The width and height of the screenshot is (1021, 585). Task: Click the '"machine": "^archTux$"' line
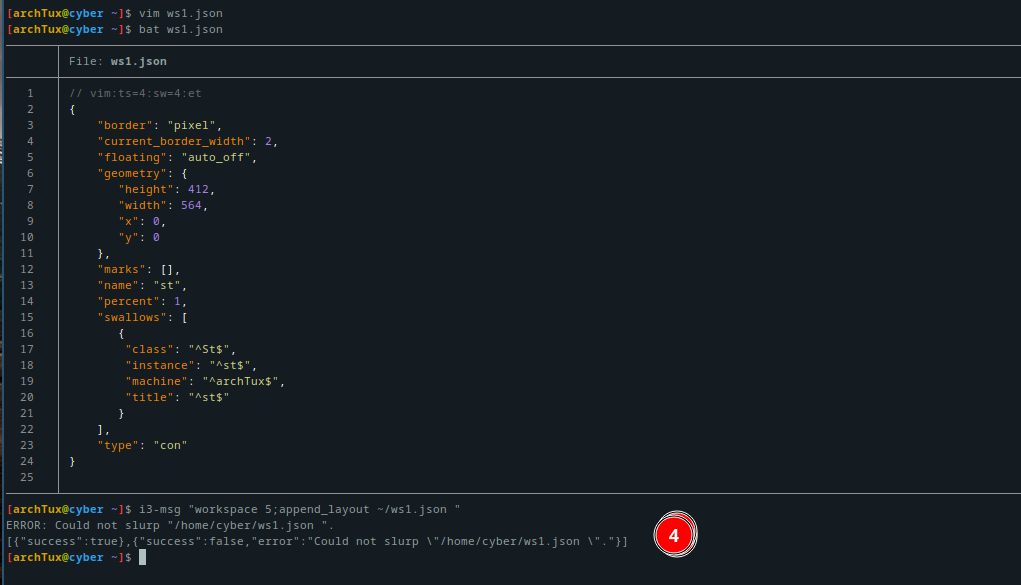205,381
